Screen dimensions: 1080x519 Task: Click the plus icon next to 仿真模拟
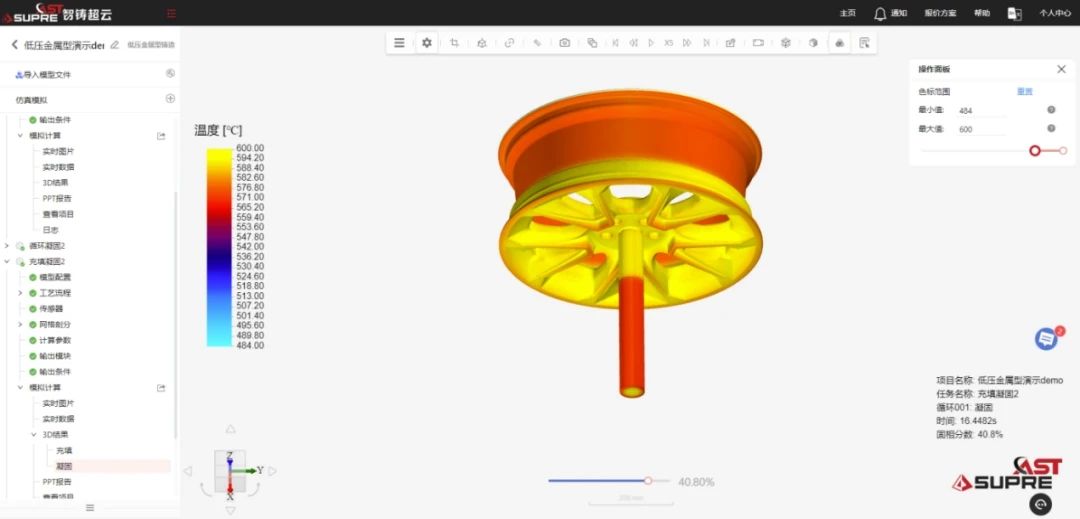tap(170, 99)
